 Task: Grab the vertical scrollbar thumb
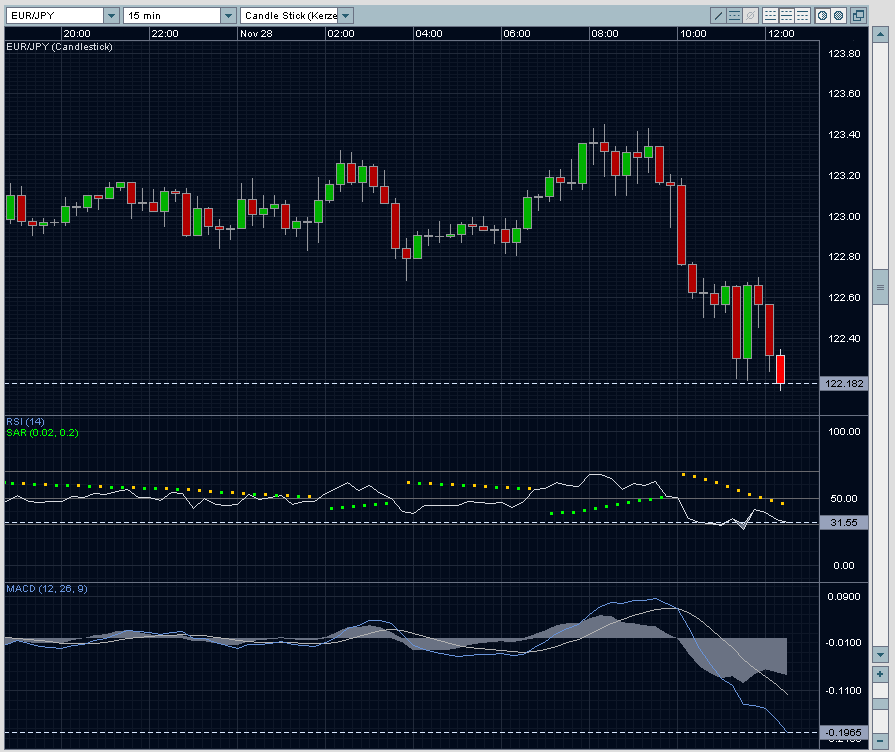point(880,287)
